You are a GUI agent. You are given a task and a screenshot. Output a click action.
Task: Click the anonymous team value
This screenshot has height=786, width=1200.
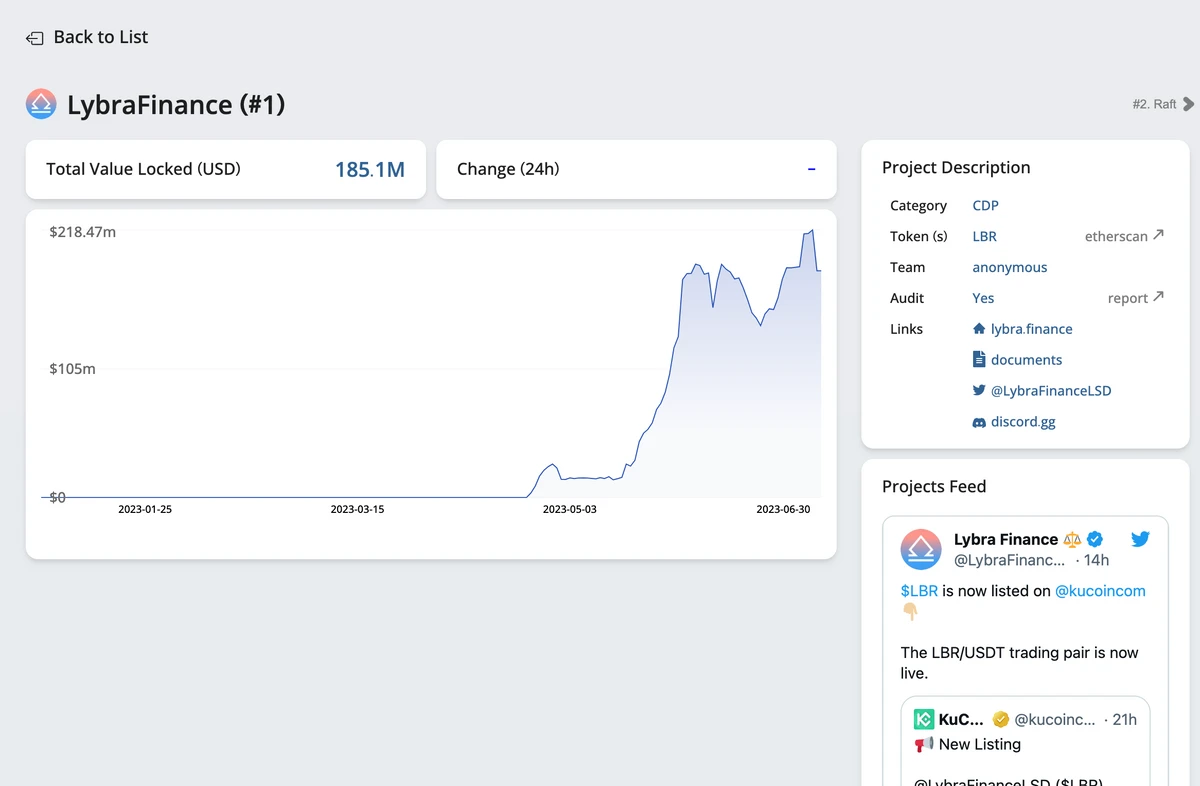[1010, 267]
